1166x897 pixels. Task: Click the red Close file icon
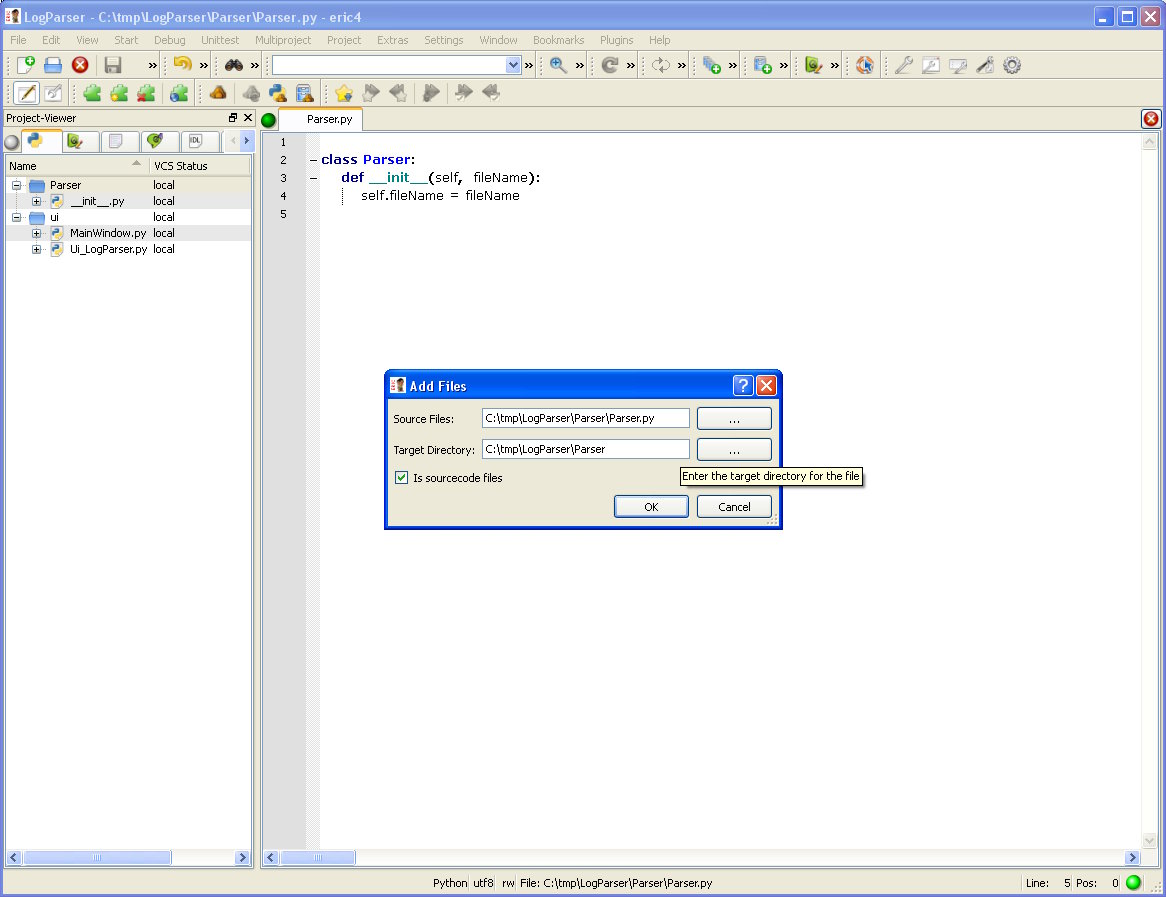[80, 65]
